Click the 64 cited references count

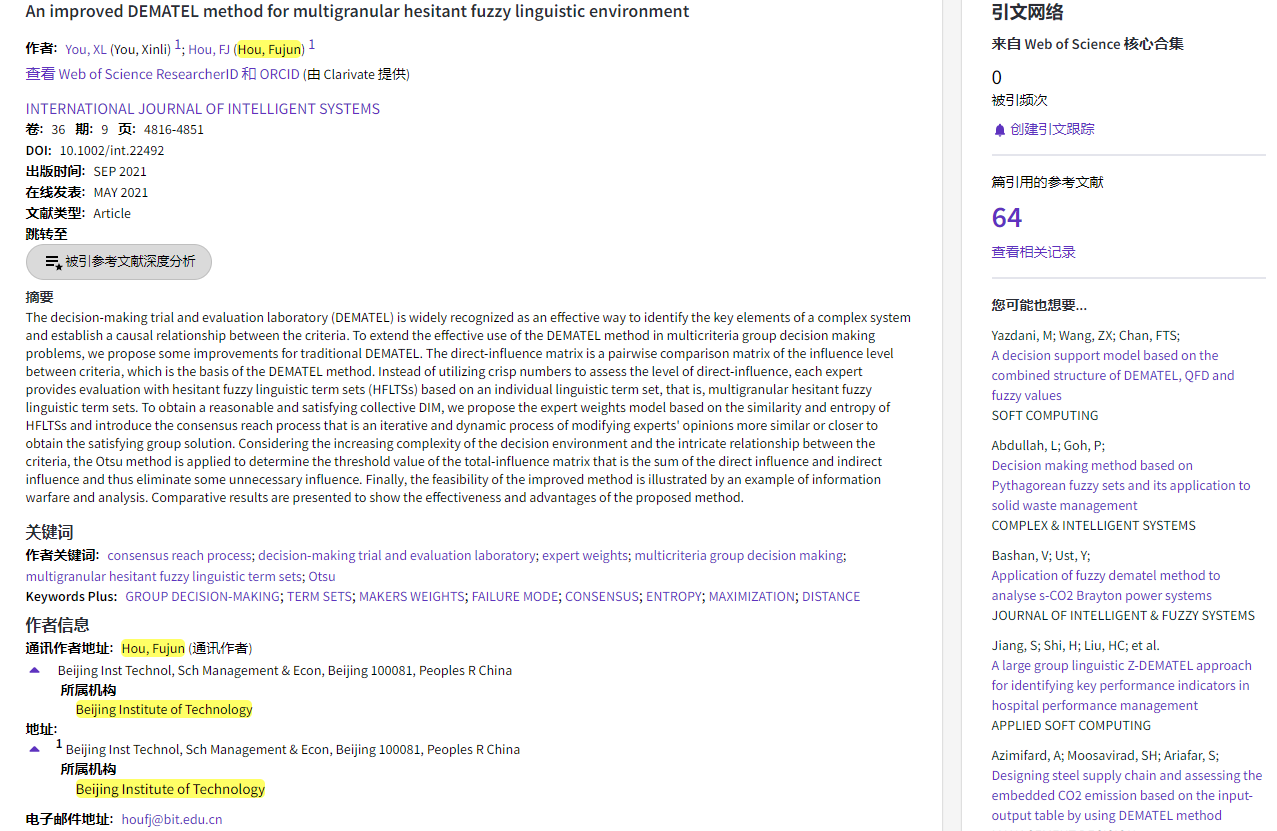(1006, 218)
